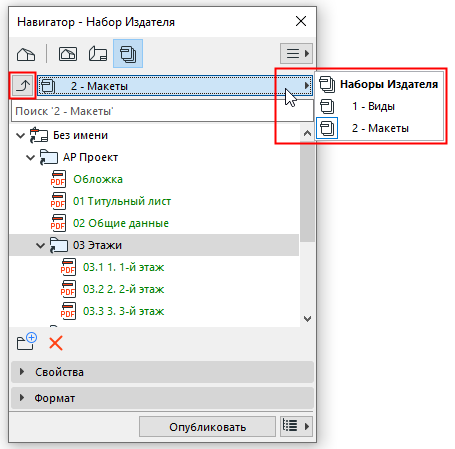Collapse the 03 Этажи folder
The image size is (455, 449).
click(x=40, y=246)
